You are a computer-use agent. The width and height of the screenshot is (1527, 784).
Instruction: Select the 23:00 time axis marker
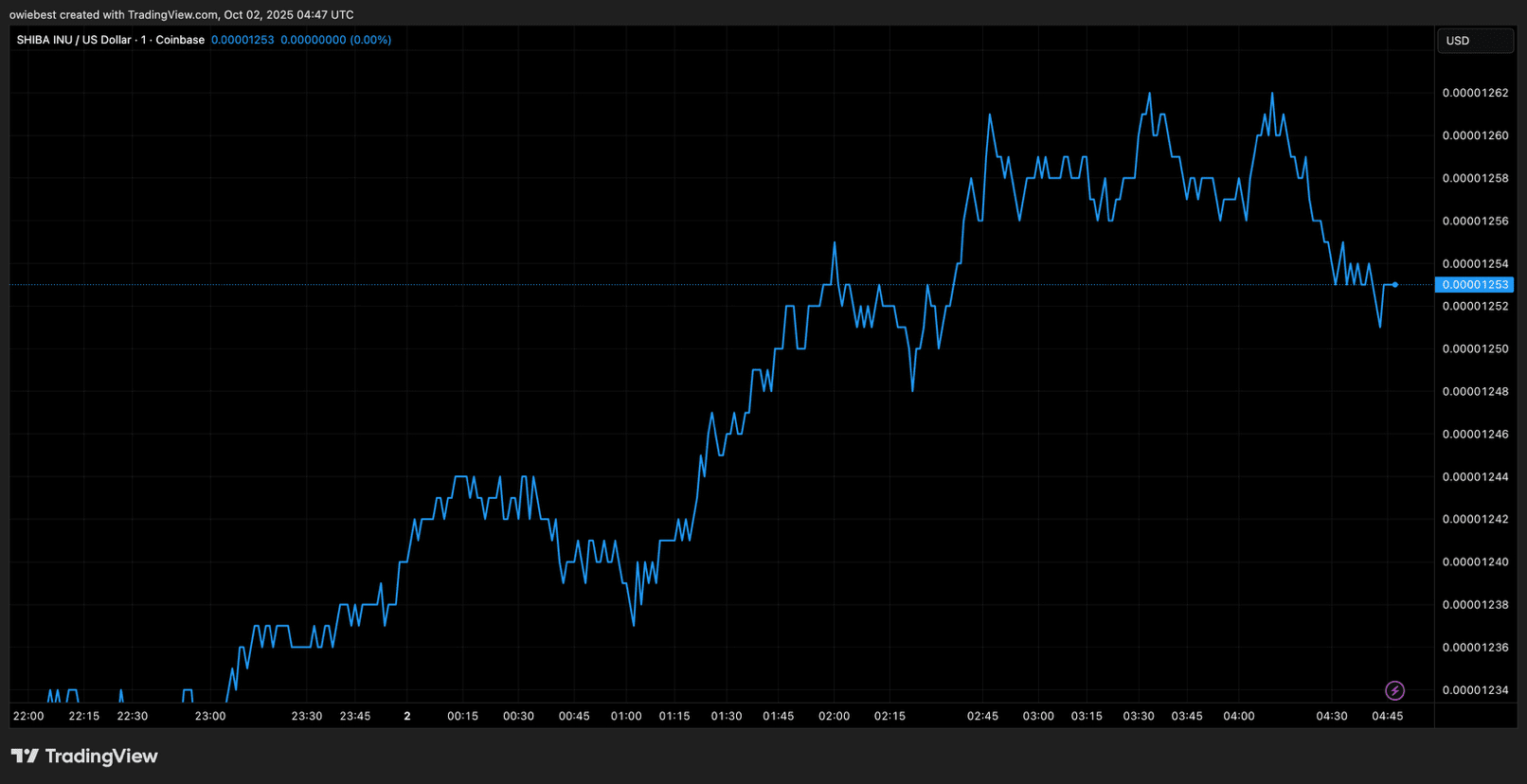tap(210, 716)
